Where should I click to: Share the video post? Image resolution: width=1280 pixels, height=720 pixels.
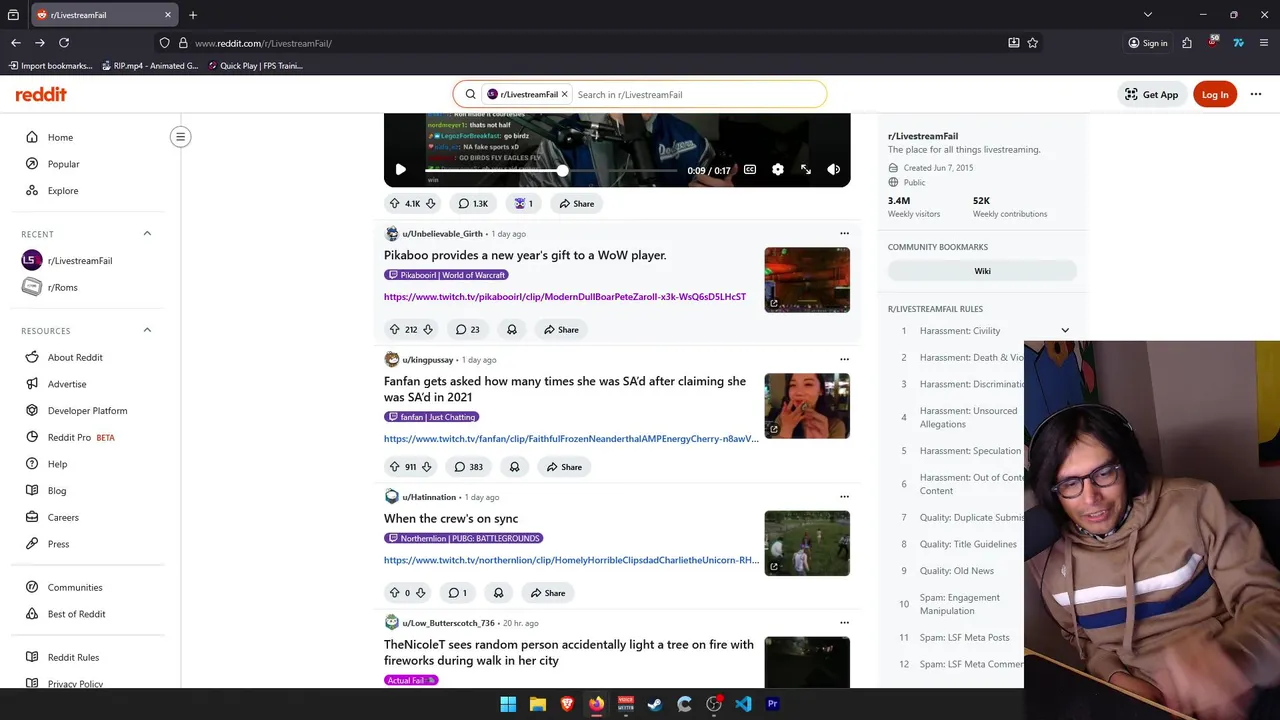[576, 204]
